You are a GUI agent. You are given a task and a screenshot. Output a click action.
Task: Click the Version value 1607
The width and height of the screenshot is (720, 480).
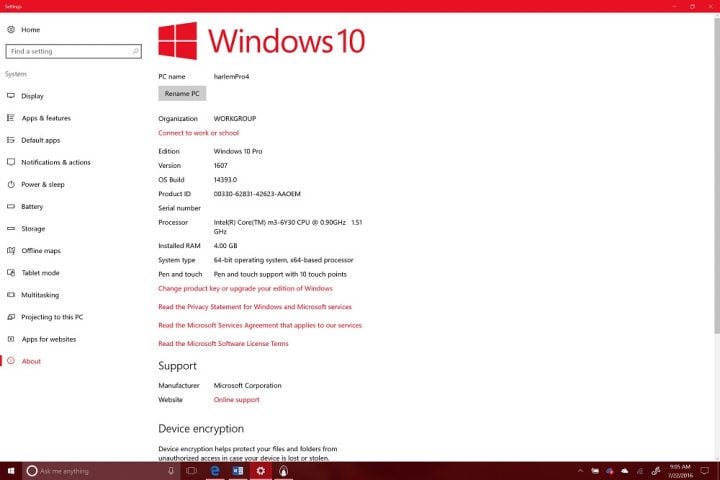click(x=220, y=165)
